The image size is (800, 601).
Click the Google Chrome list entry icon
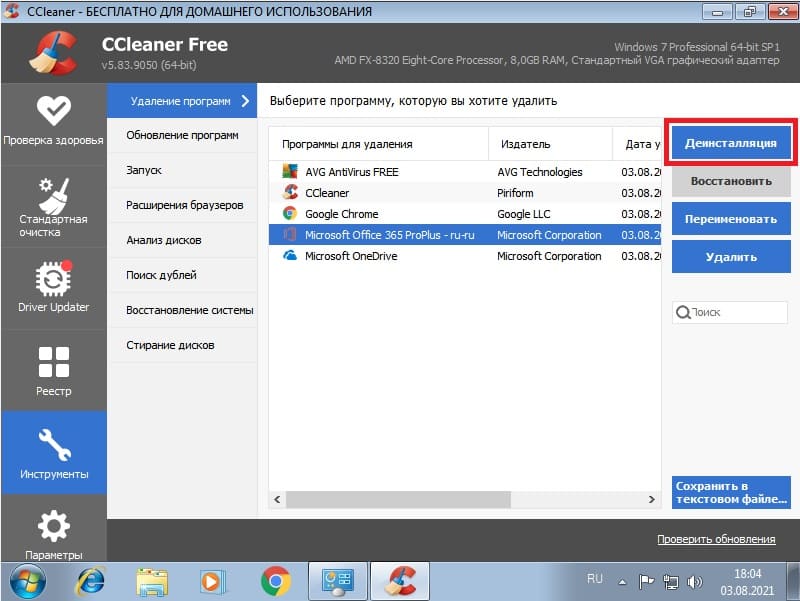coord(290,213)
